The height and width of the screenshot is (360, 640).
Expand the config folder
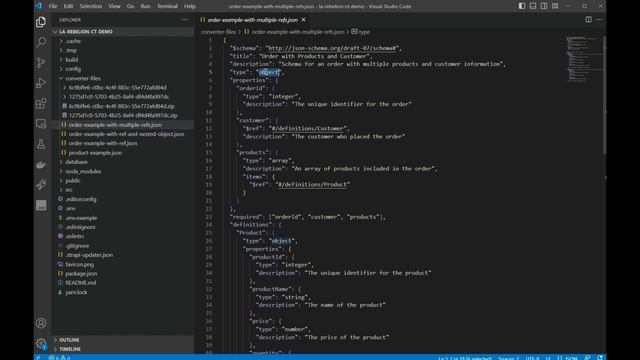tap(123, 69)
